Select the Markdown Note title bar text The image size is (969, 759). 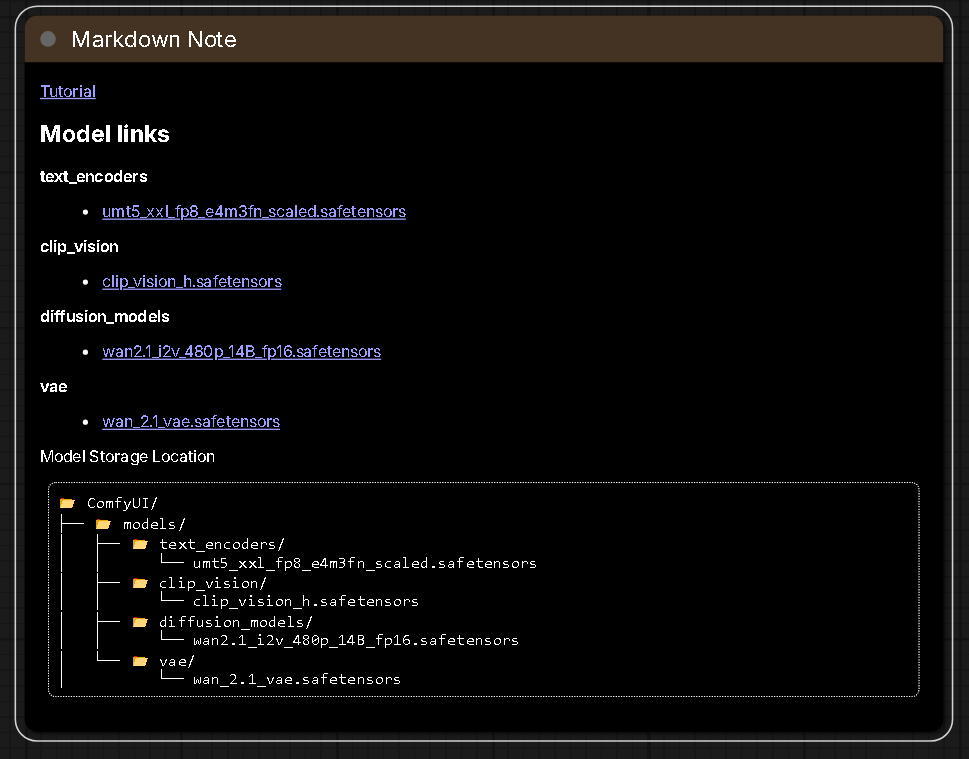pyautogui.click(x=154, y=40)
